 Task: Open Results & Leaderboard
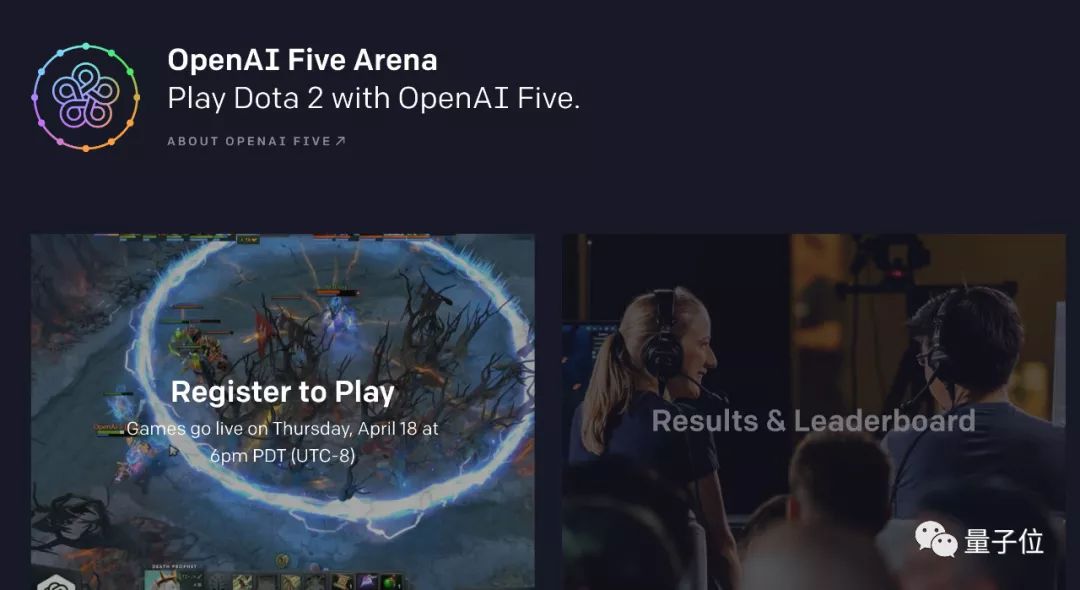click(x=813, y=421)
